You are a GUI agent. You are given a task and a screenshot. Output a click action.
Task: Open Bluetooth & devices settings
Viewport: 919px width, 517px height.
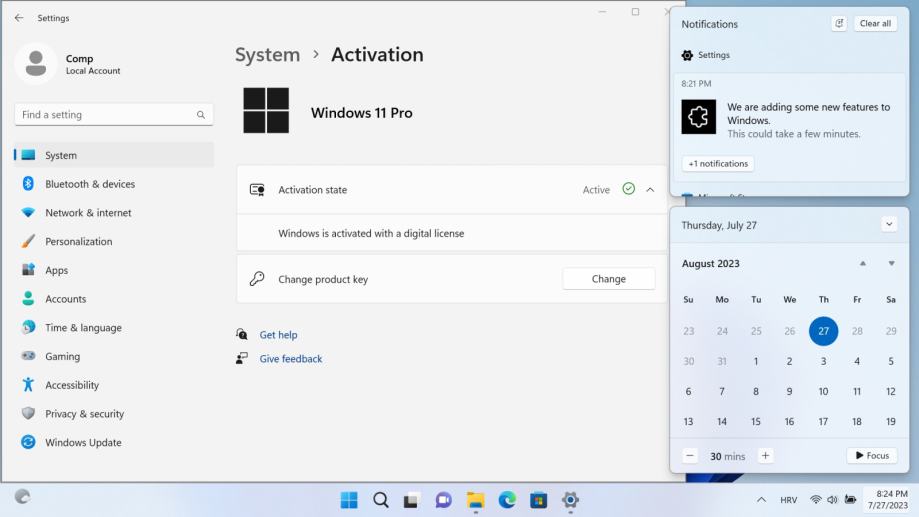(90, 184)
